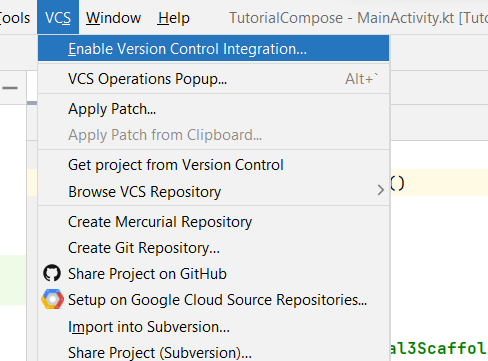The width and height of the screenshot is (488, 361).
Task: Click the greyed Apply Patch from Clipboard entry
Action: tap(213, 135)
